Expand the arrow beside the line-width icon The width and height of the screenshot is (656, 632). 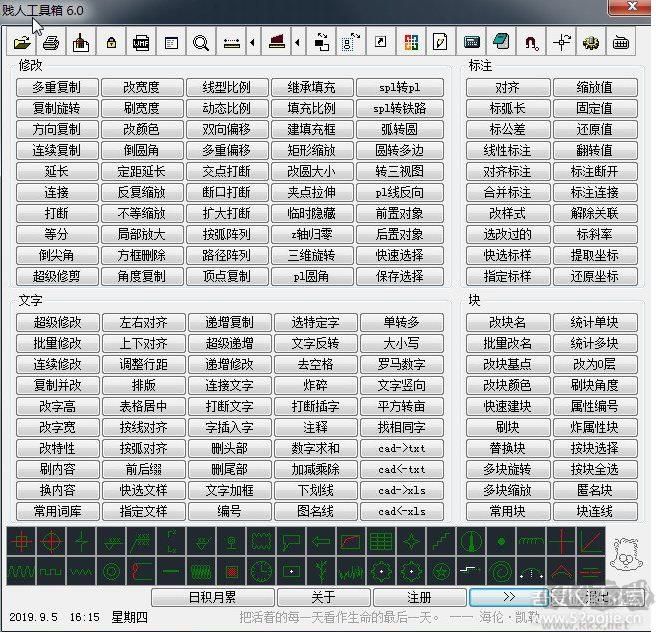(x=252, y=43)
